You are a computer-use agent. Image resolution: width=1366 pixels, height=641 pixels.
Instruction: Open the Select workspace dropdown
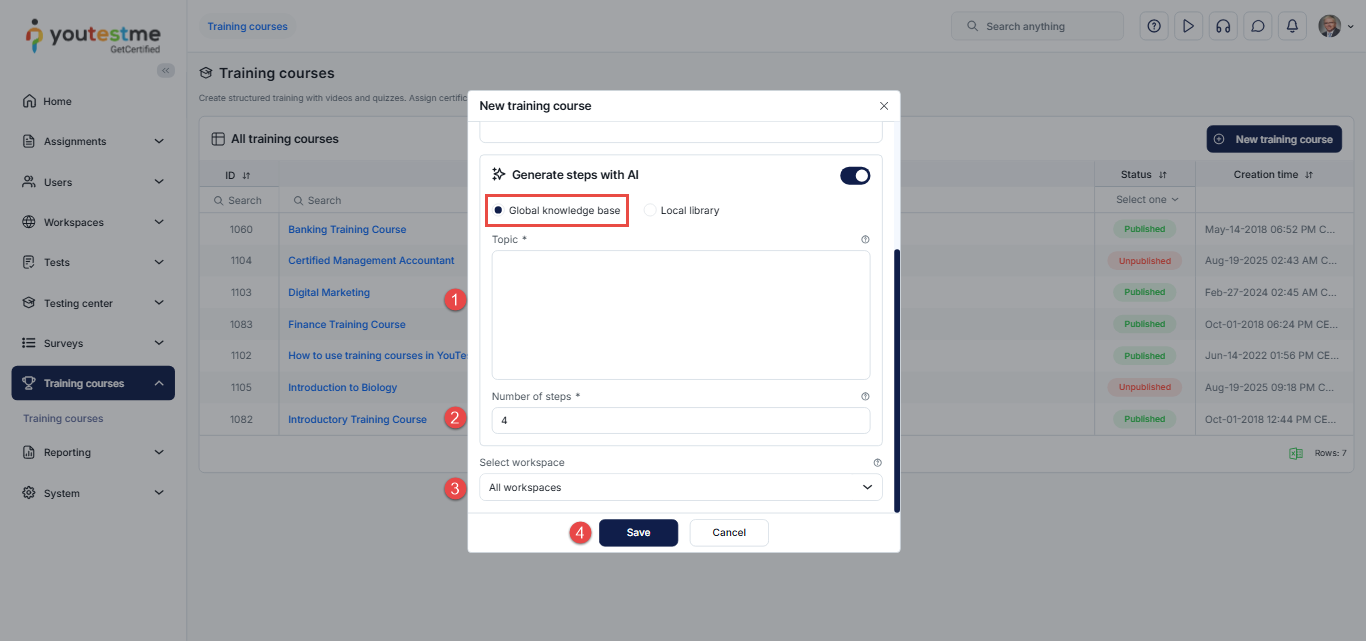tap(680, 487)
